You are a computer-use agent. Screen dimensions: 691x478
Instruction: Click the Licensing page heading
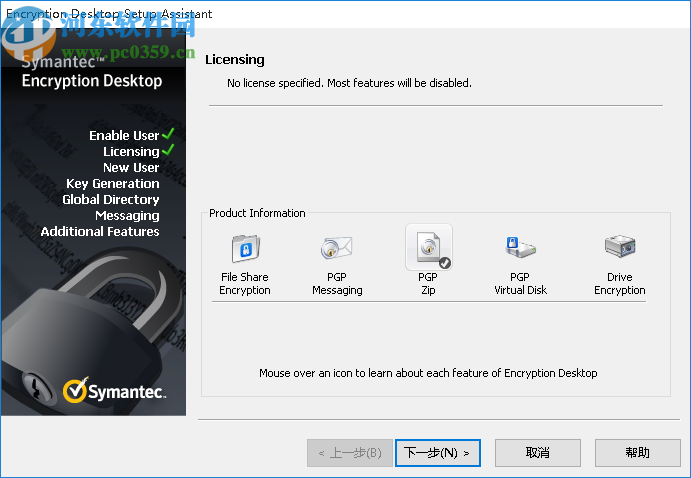pos(234,59)
